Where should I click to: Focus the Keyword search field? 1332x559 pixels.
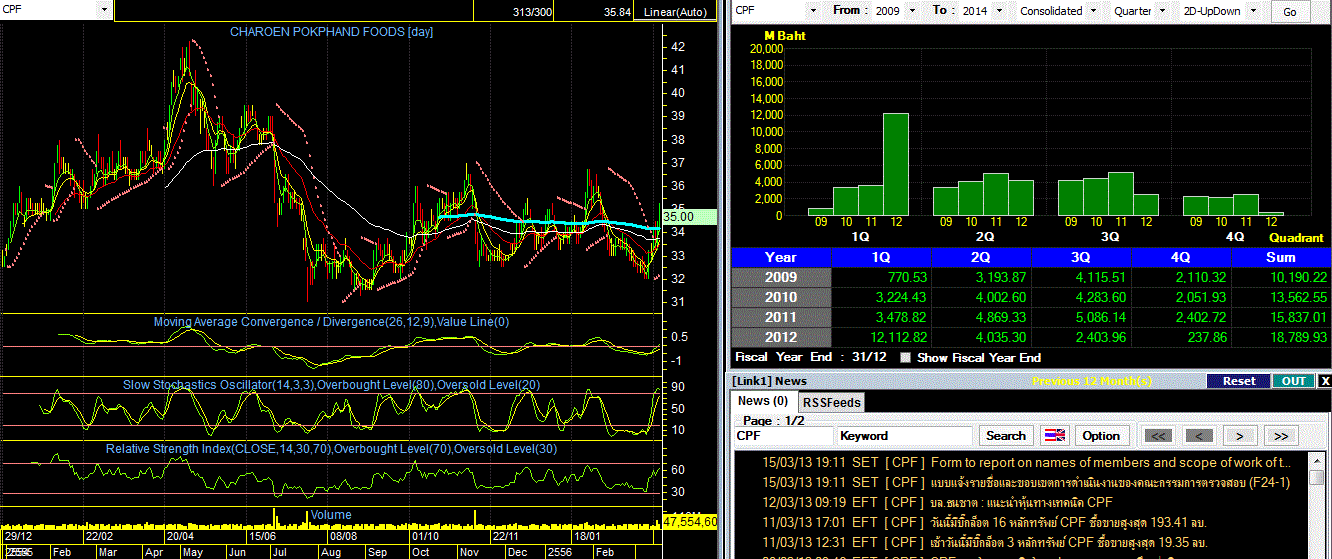point(905,436)
